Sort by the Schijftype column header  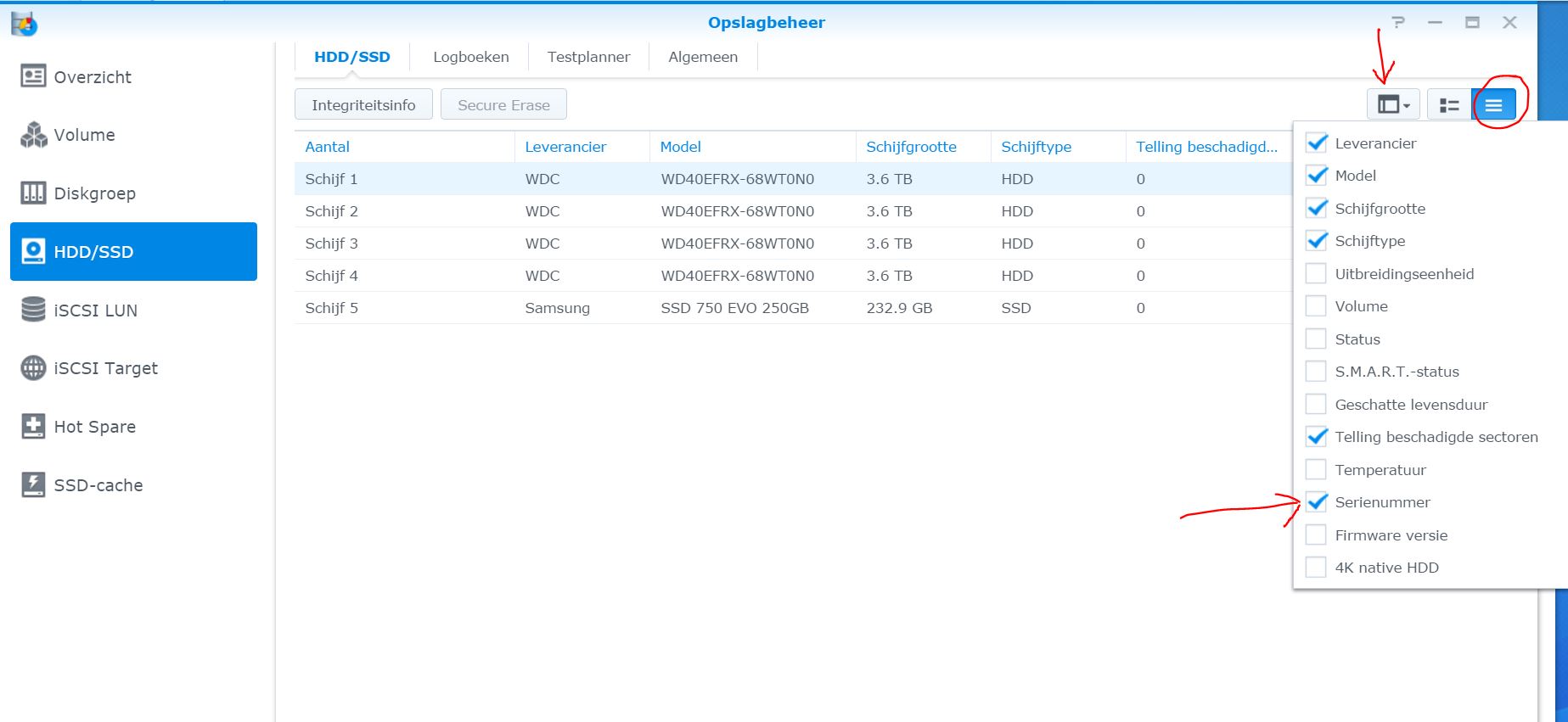click(1058, 147)
